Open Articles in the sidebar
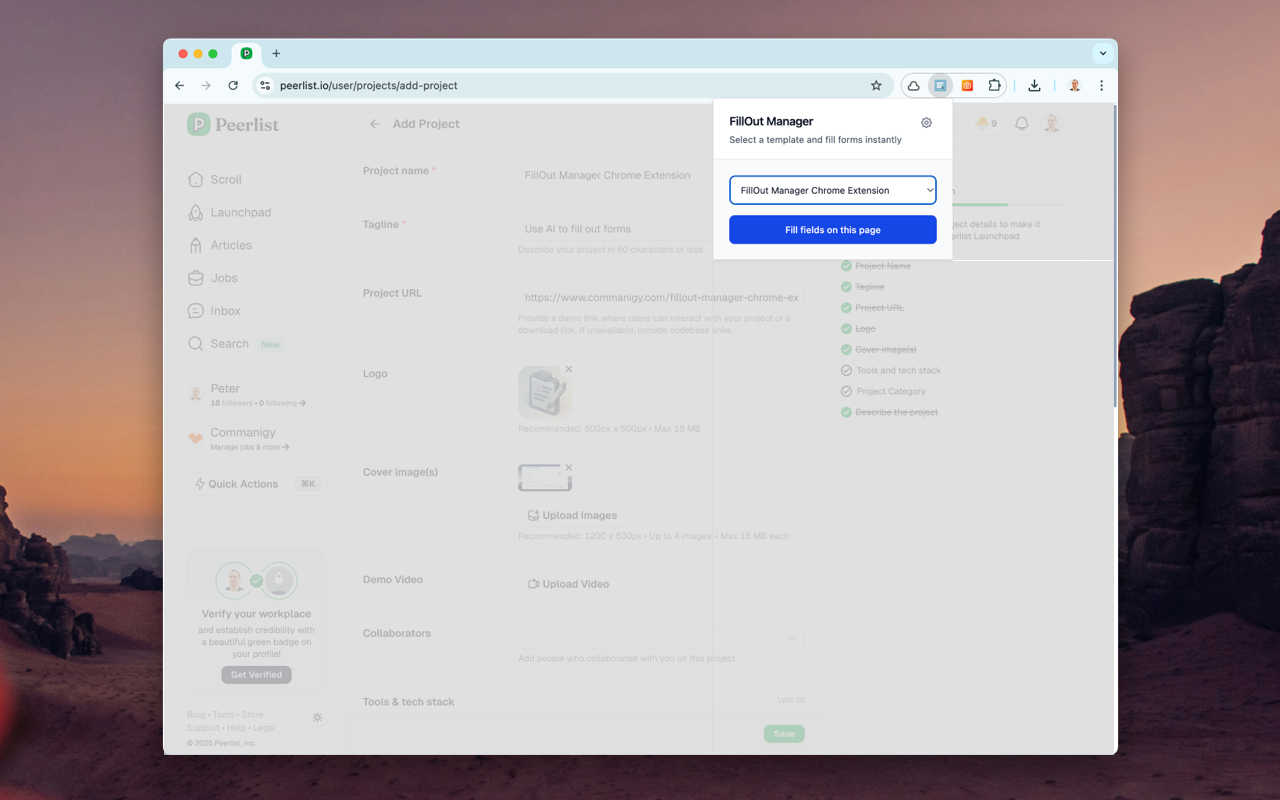Viewport: 1280px width, 800px height. (x=219, y=245)
